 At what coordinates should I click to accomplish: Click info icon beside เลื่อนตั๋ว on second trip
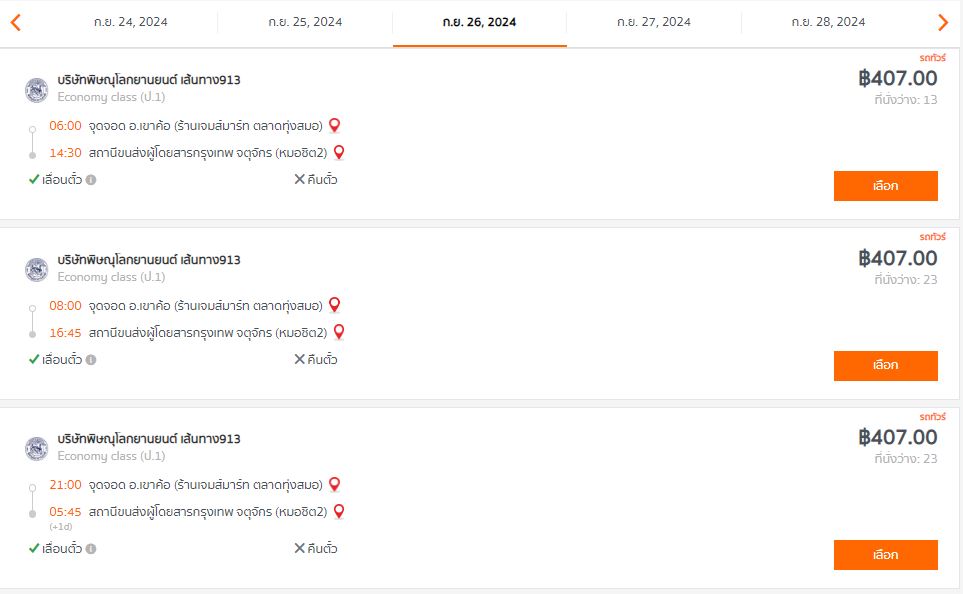pos(91,360)
